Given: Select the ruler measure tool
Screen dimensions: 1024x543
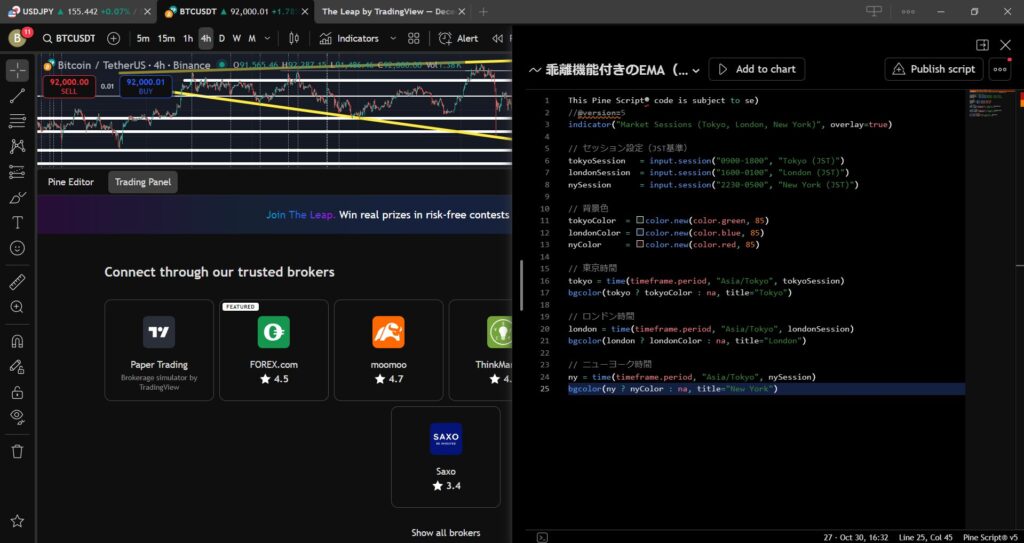Looking at the screenshot, I should coord(17,282).
